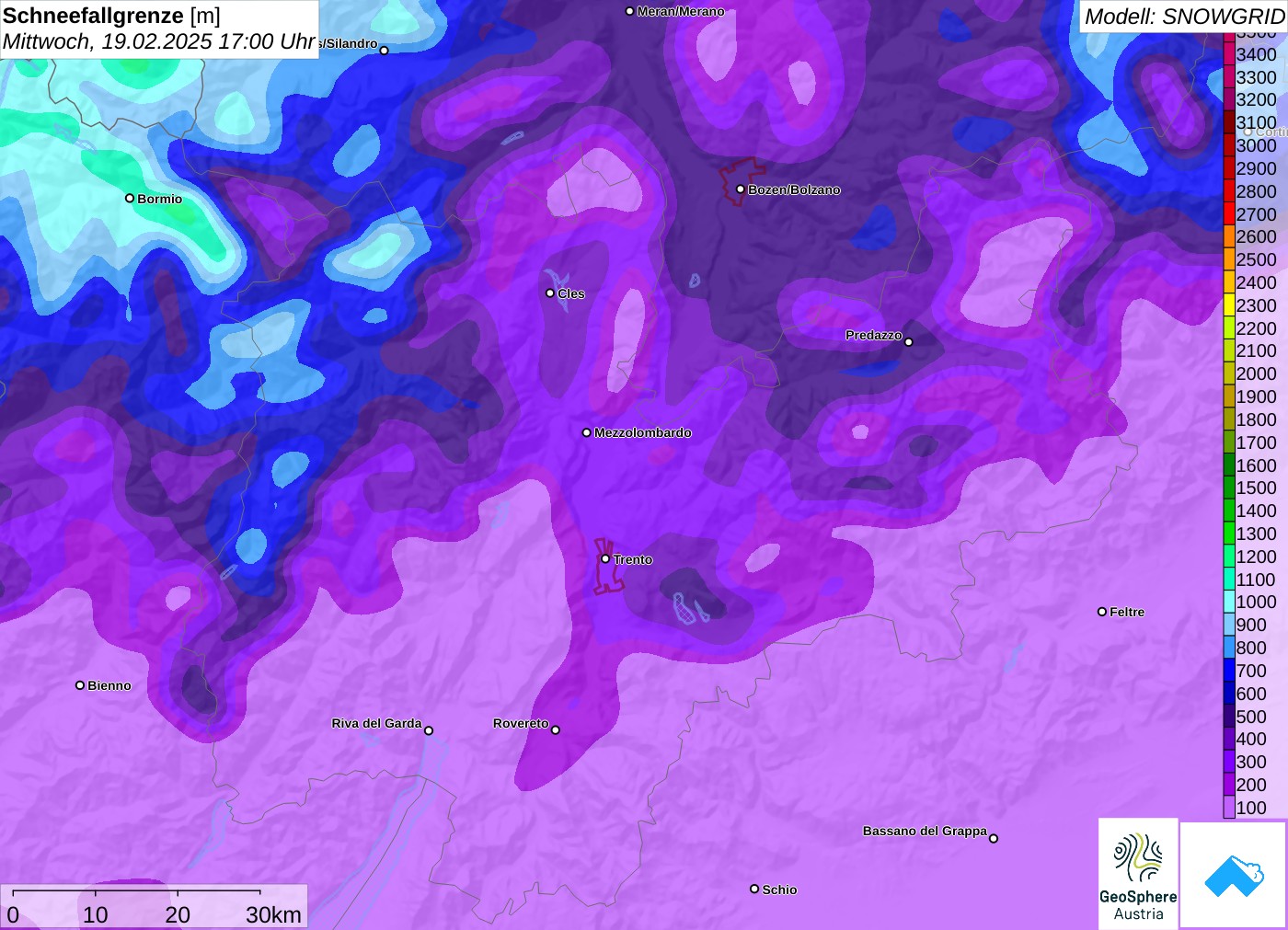Select the 1000 m legend color swatch
The height and width of the screenshot is (930, 1288).
(x=1229, y=602)
